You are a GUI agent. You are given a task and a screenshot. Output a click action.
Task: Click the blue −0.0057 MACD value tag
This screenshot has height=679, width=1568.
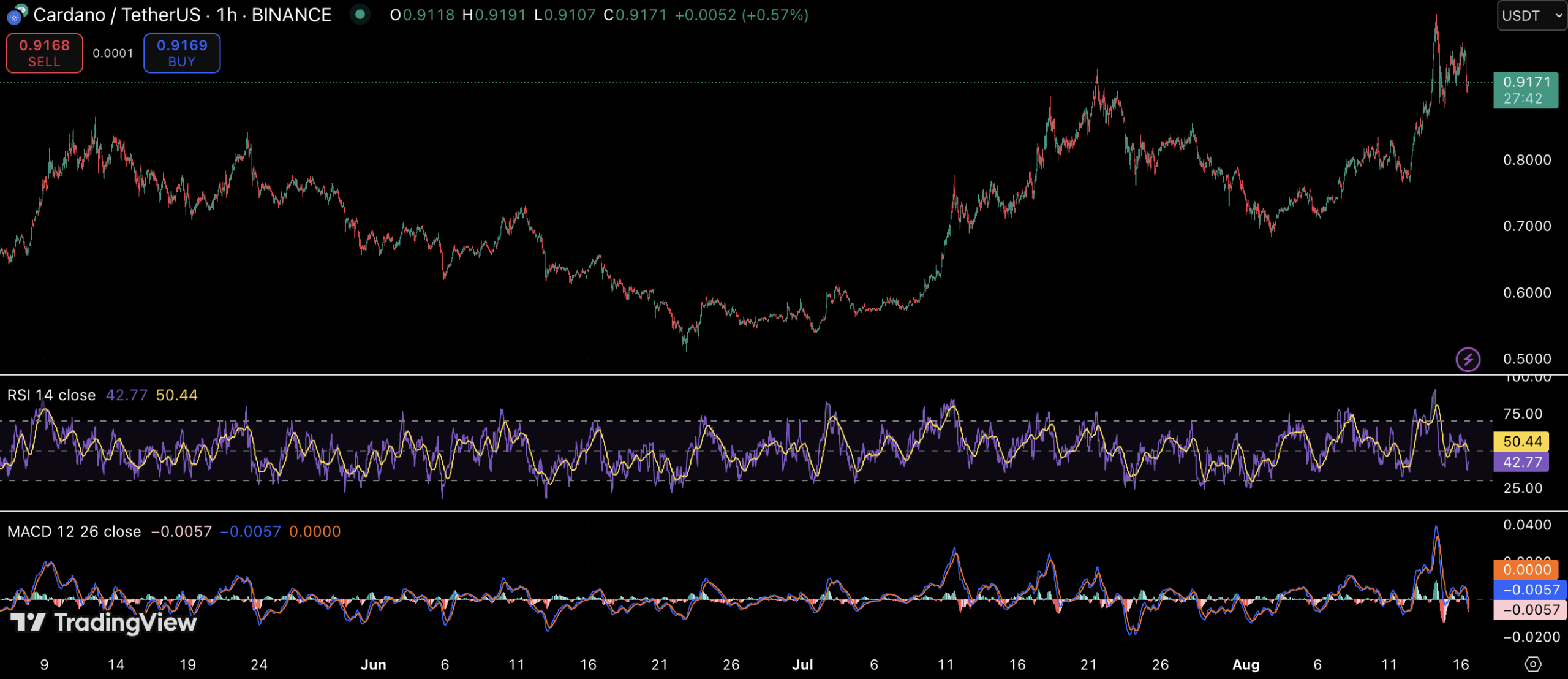point(1530,590)
